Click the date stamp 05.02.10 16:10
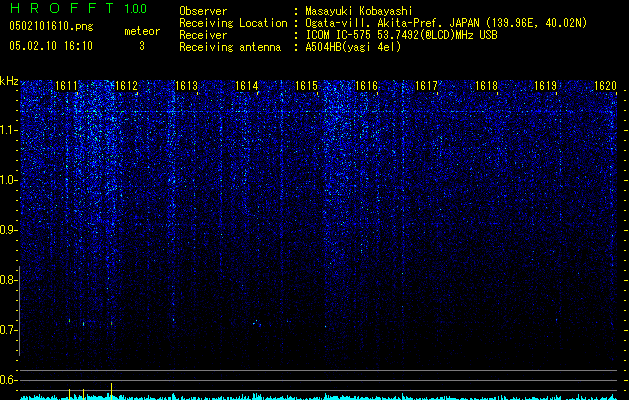Image resolution: width=629 pixels, height=400 pixels. [51, 46]
